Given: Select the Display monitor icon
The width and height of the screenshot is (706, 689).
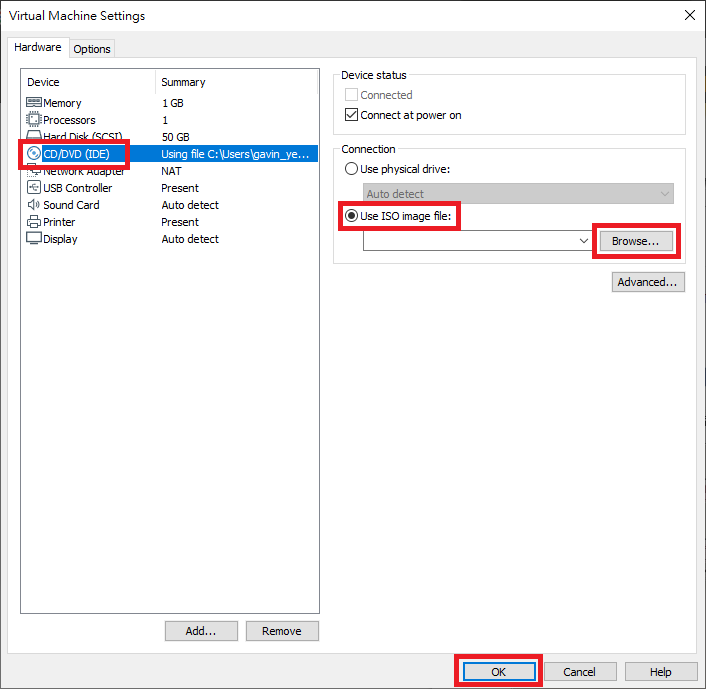Looking at the screenshot, I should (x=34, y=239).
